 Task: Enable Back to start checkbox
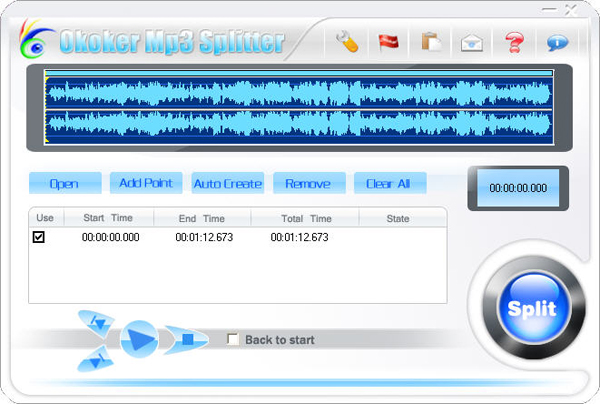tap(233, 339)
